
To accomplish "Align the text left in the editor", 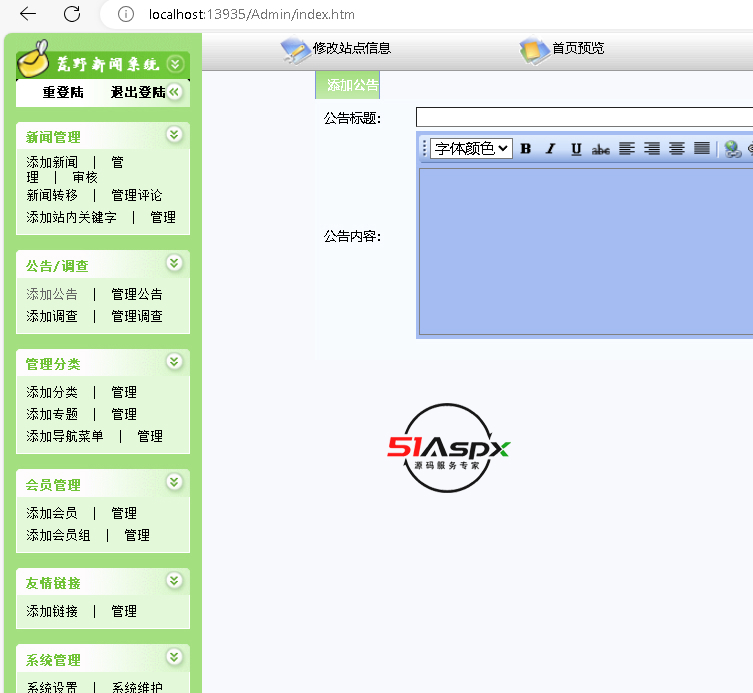I will click(x=627, y=149).
